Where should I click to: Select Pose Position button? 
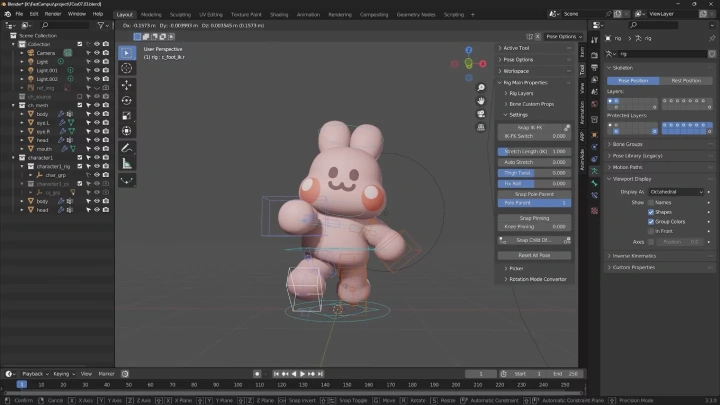(x=633, y=81)
